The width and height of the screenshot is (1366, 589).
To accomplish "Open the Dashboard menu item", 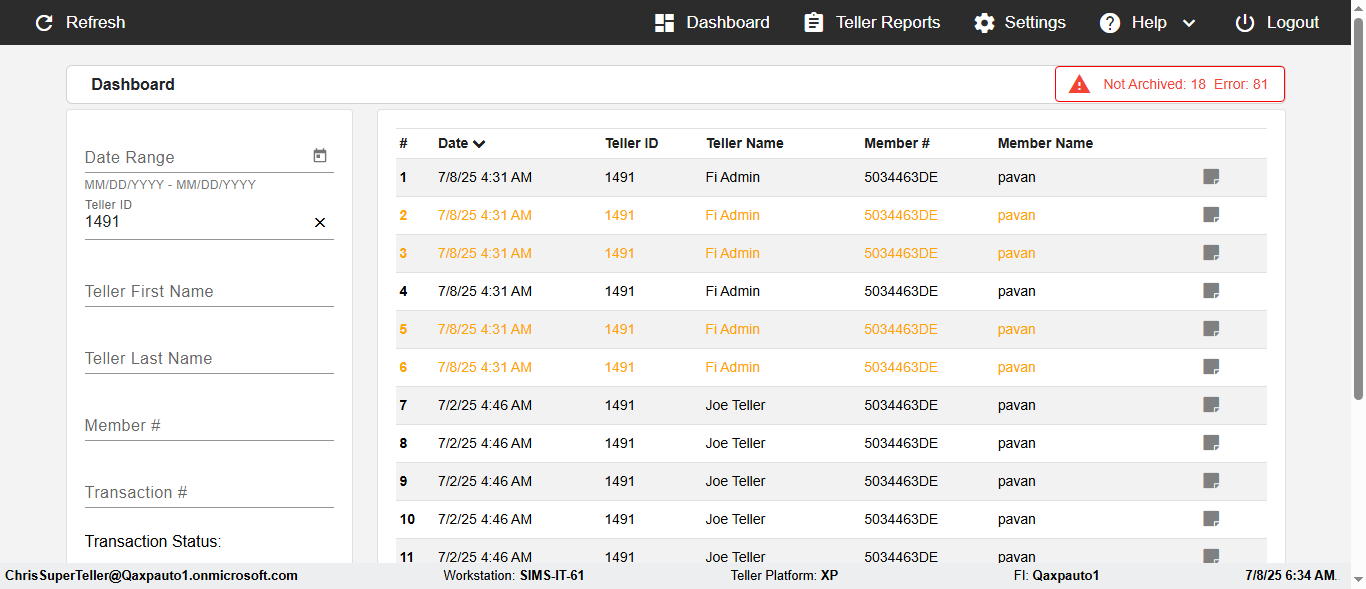I will point(712,23).
